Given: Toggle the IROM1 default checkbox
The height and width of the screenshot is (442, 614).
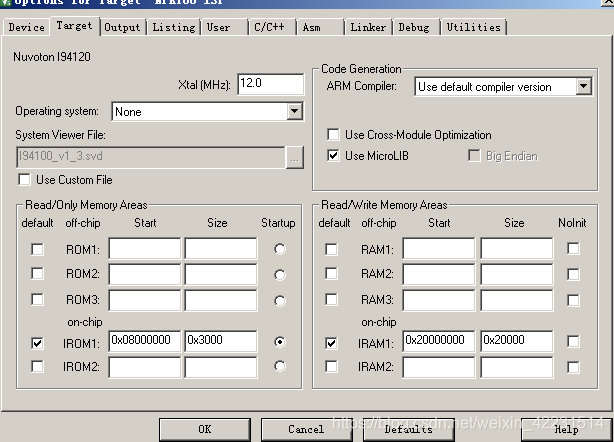Looking at the screenshot, I should click(37, 343).
